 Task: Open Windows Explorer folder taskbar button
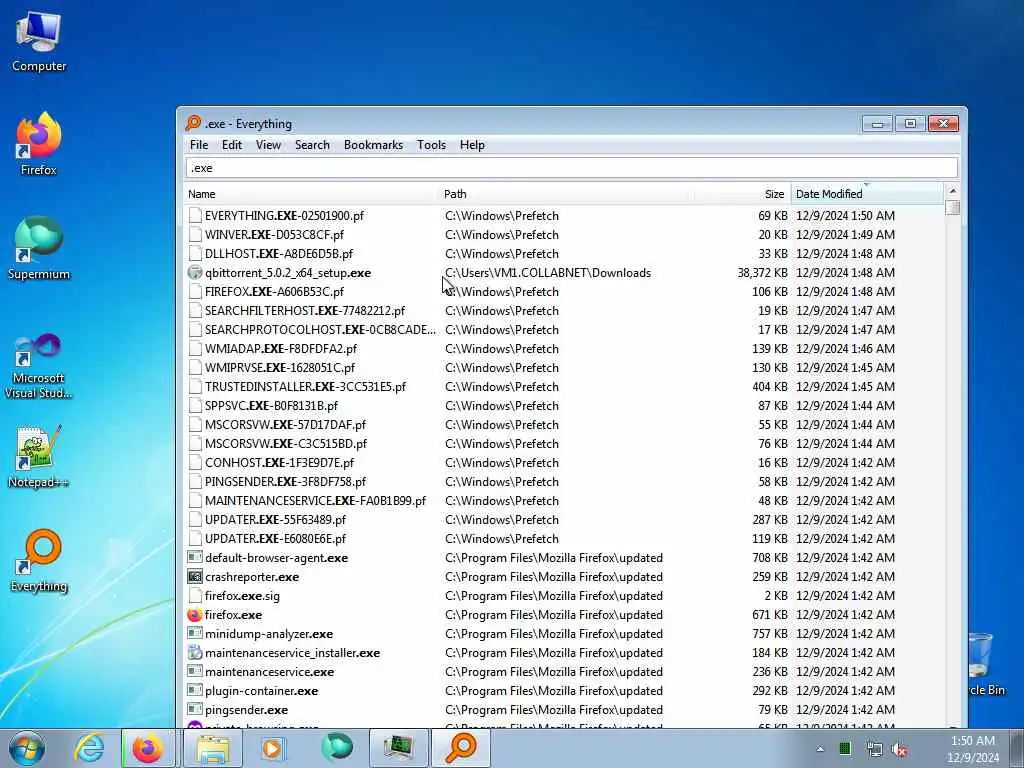(x=213, y=748)
